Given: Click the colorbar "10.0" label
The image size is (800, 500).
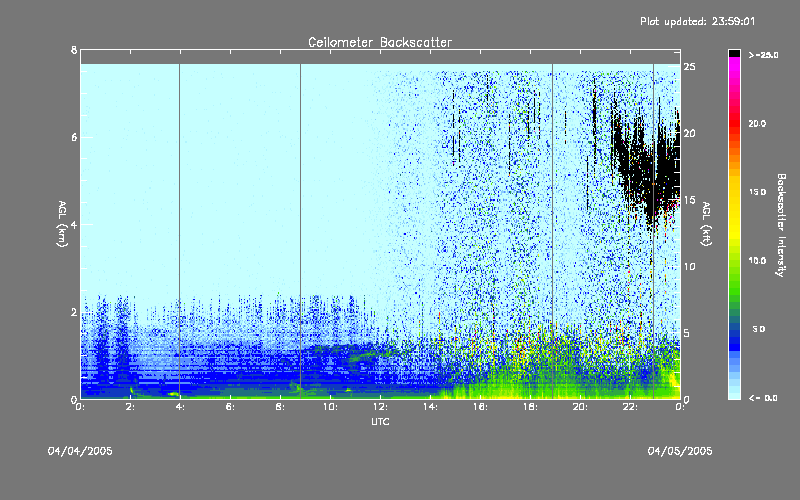Looking at the screenshot, I should coord(757,261).
